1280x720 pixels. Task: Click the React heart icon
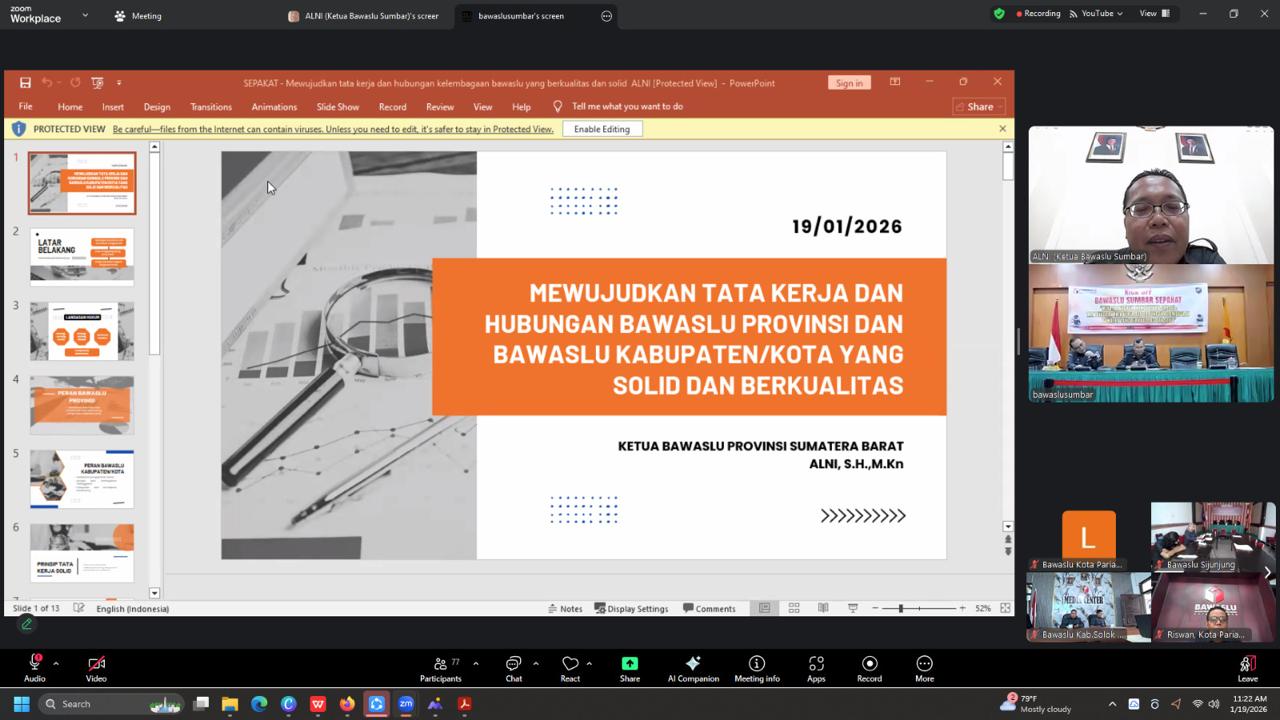point(570,663)
